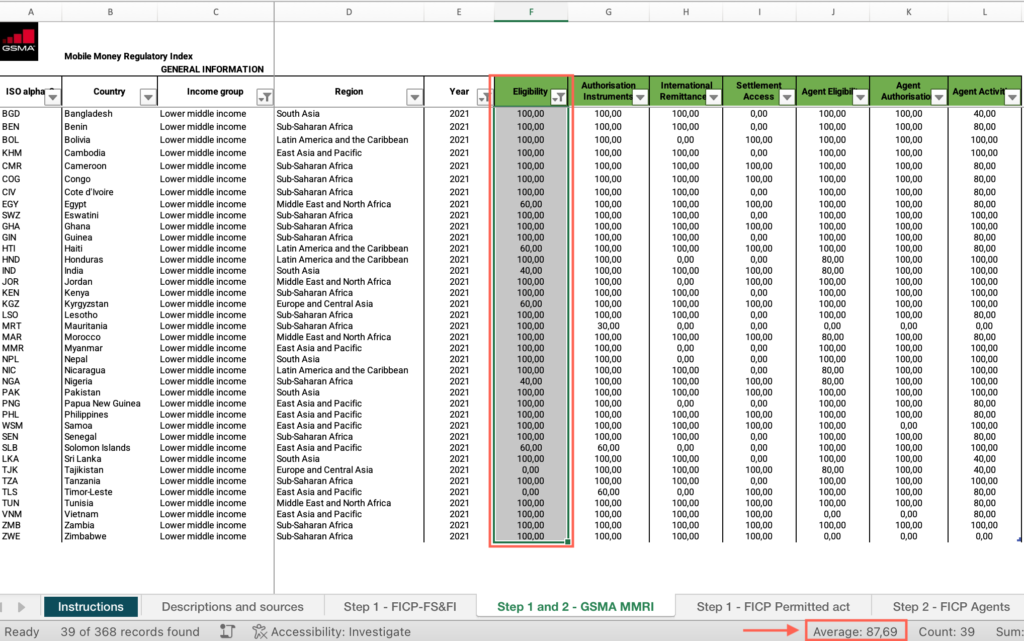This screenshot has height=641, width=1024.
Task: Switch to Step 1 - FICP-FS&FI sheet
Action: click(x=400, y=607)
